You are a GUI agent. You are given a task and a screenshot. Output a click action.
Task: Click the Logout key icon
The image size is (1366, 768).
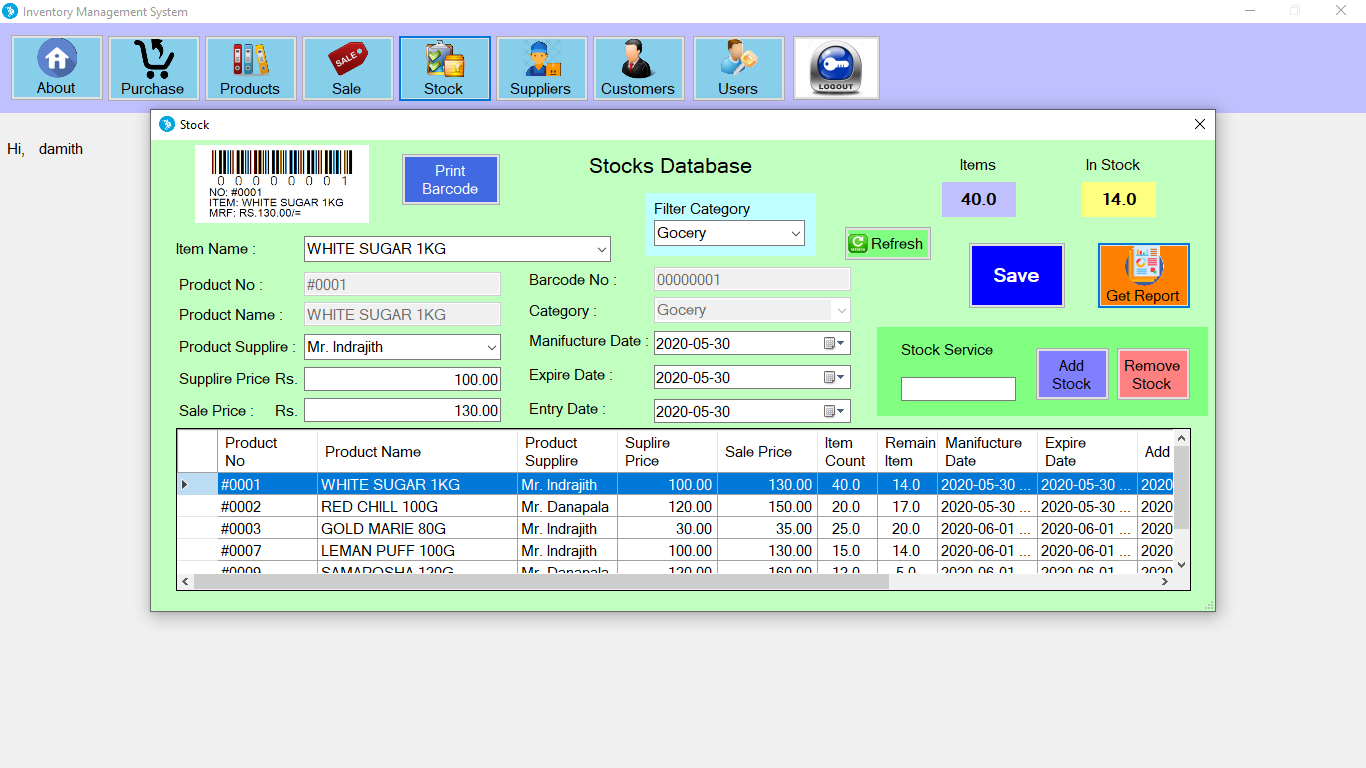[836, 67]
